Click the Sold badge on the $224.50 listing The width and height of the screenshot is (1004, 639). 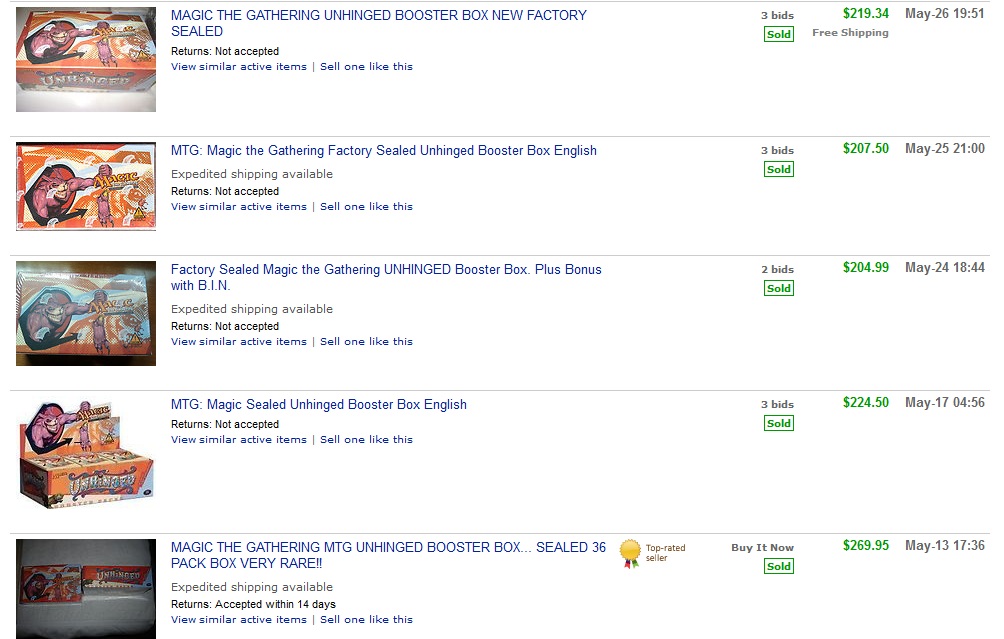[x=778, y=423]
